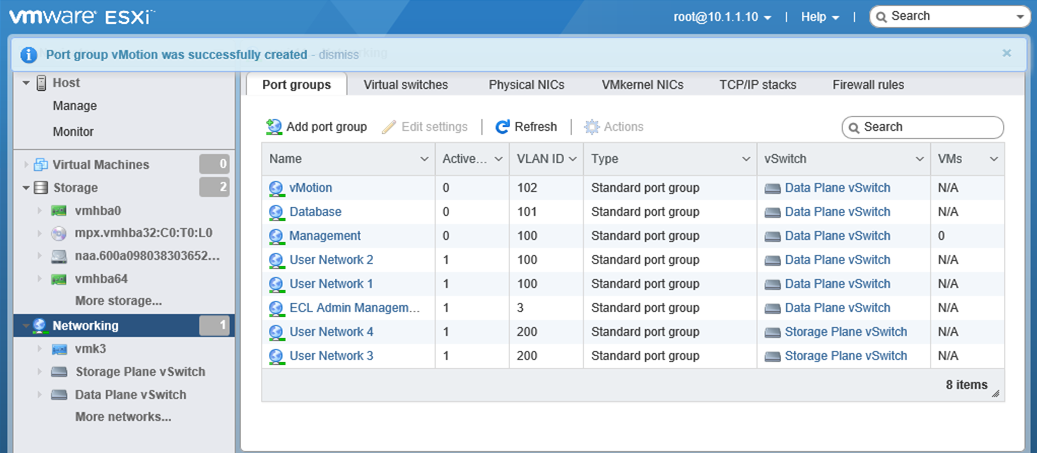The height and width of the screenshot is (453, 1037).
Task: Click the Virtual Machines icon in sidebar
Action: [41, 165]
